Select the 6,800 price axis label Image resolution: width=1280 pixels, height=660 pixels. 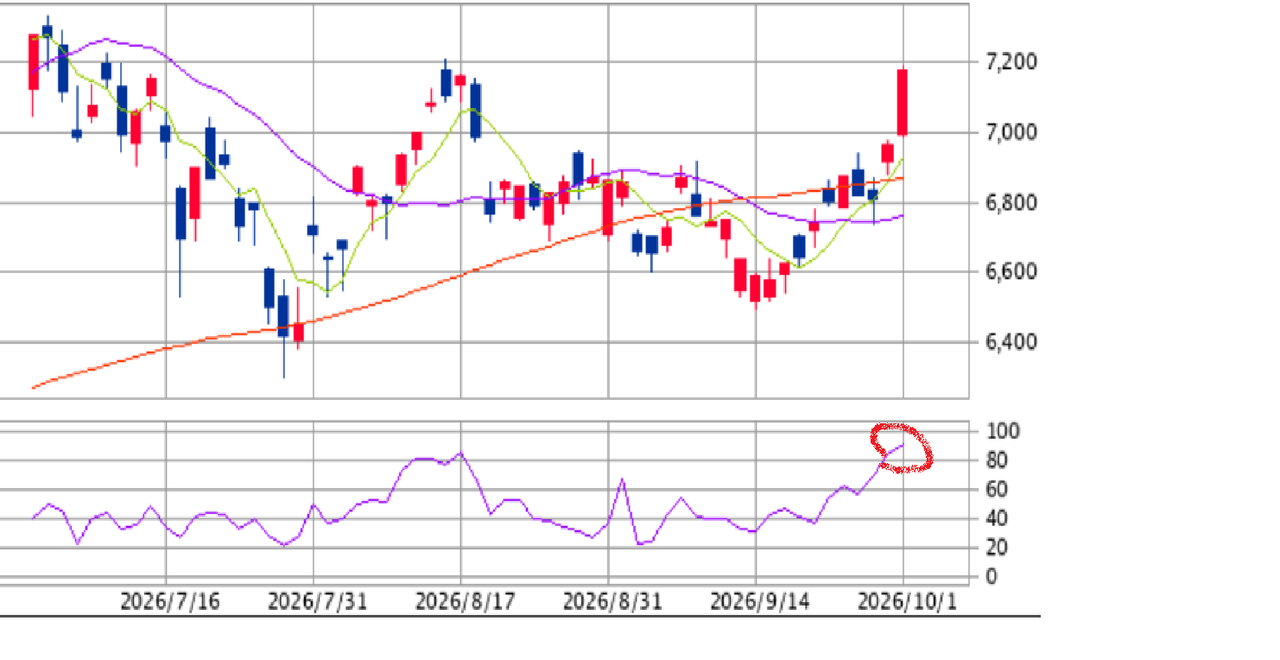coord(1011,203)
